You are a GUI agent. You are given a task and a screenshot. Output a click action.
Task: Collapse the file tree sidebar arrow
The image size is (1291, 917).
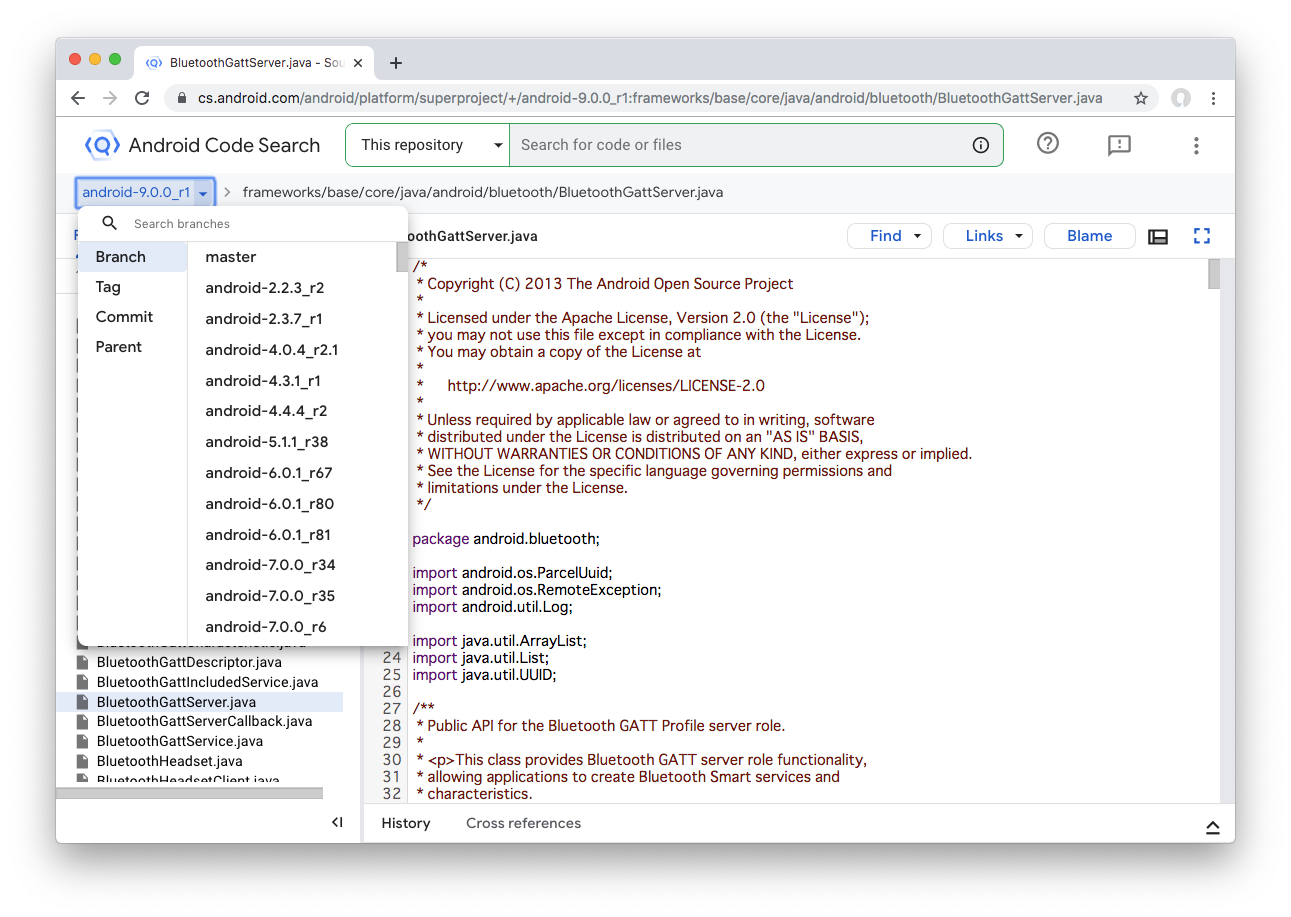(x=337, y=822)
